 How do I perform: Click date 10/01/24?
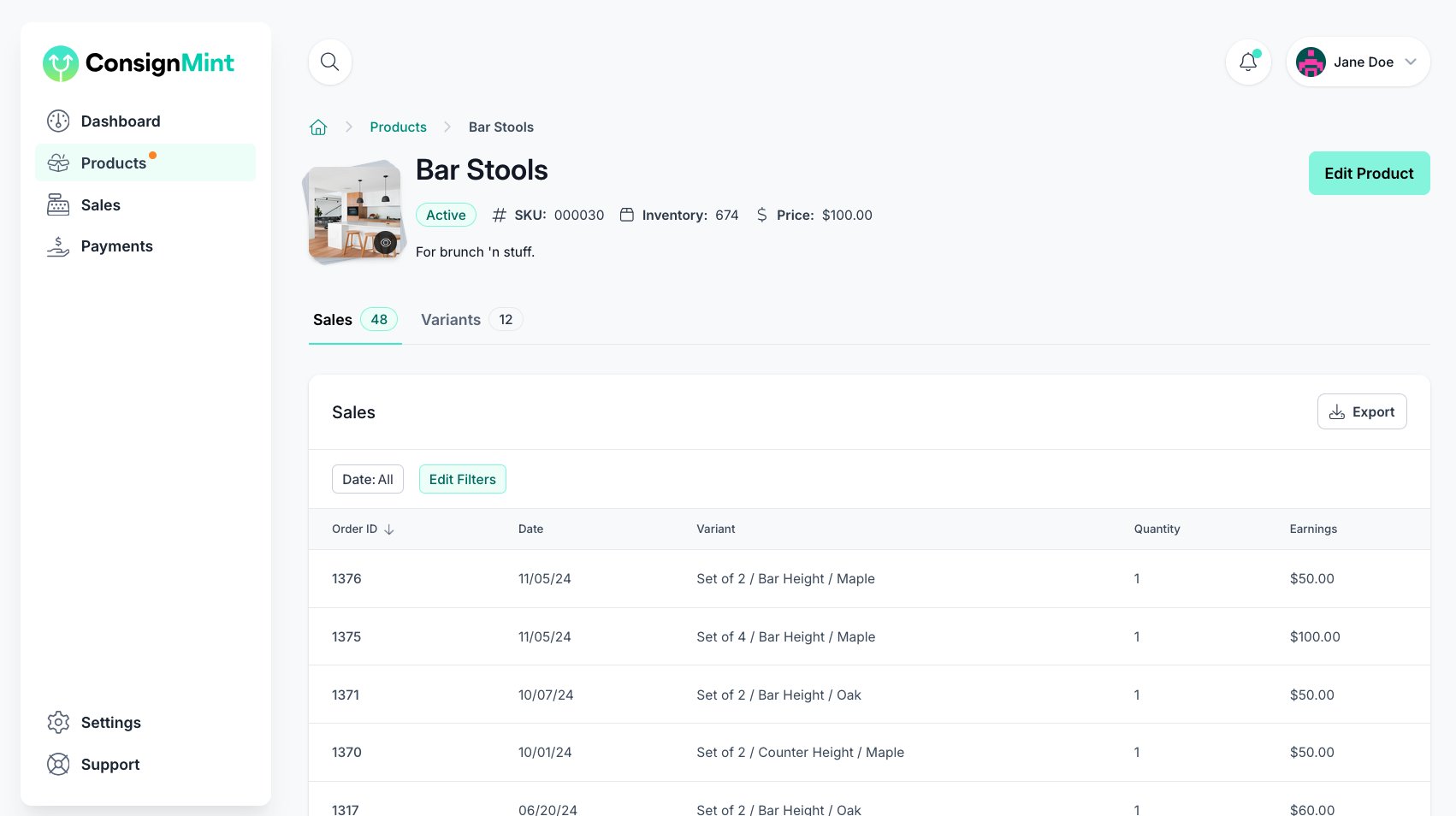pos(545,753)
